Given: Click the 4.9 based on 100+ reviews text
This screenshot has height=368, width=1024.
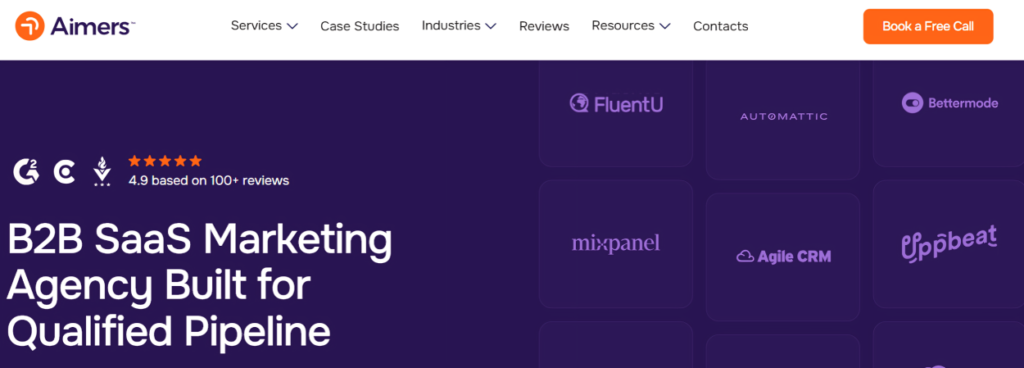Looking at the screenshot, I should [209, 180].
